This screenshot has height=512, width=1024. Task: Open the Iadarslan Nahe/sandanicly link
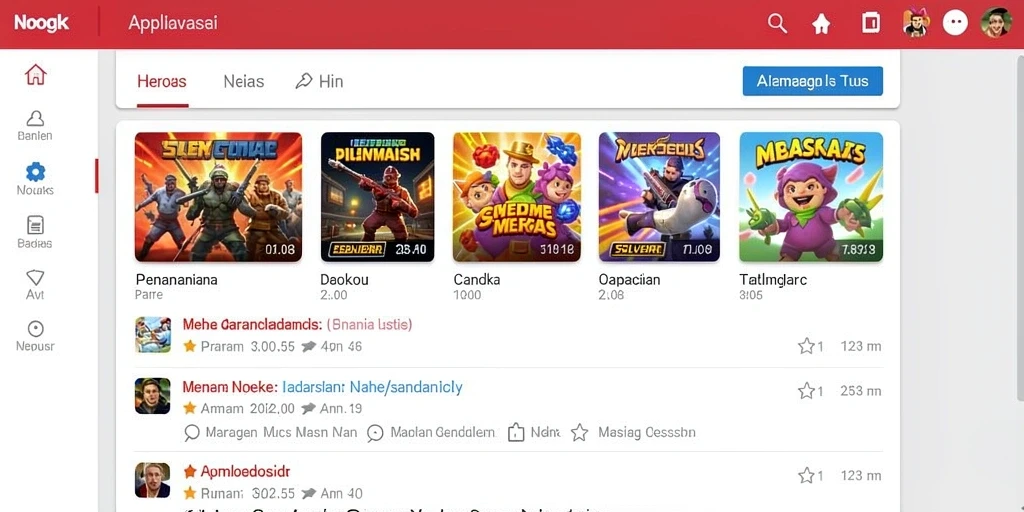[372, 387]
